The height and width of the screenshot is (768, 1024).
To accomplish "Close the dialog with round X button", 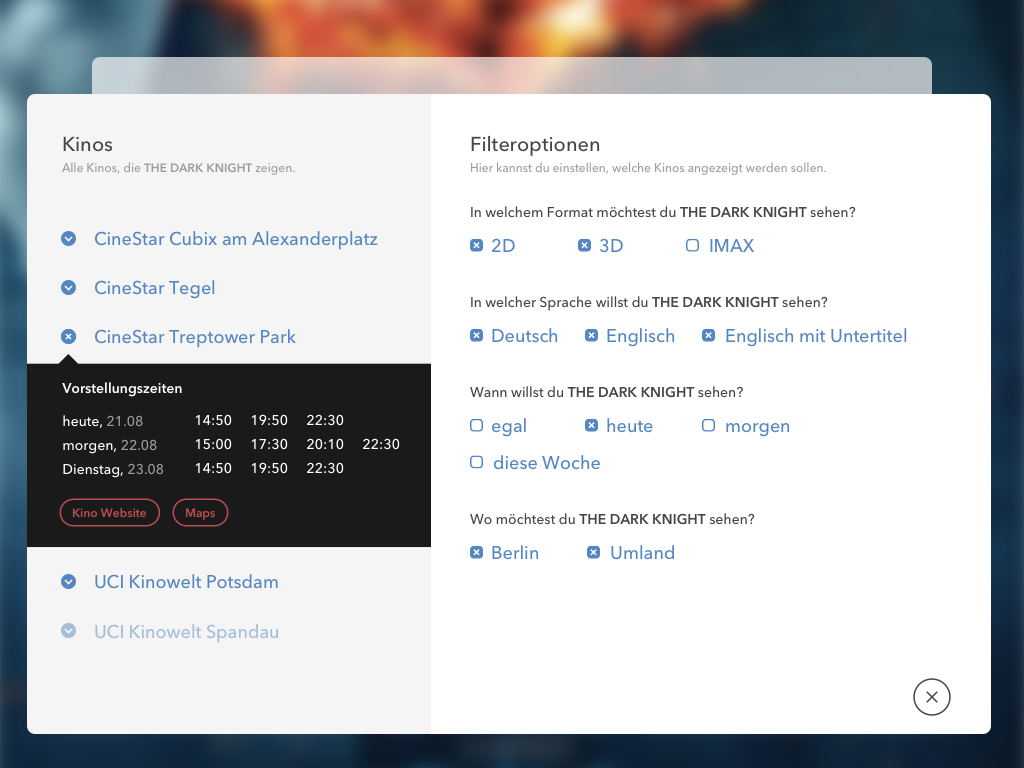I will pyautogui.click(x=932, y=697).
